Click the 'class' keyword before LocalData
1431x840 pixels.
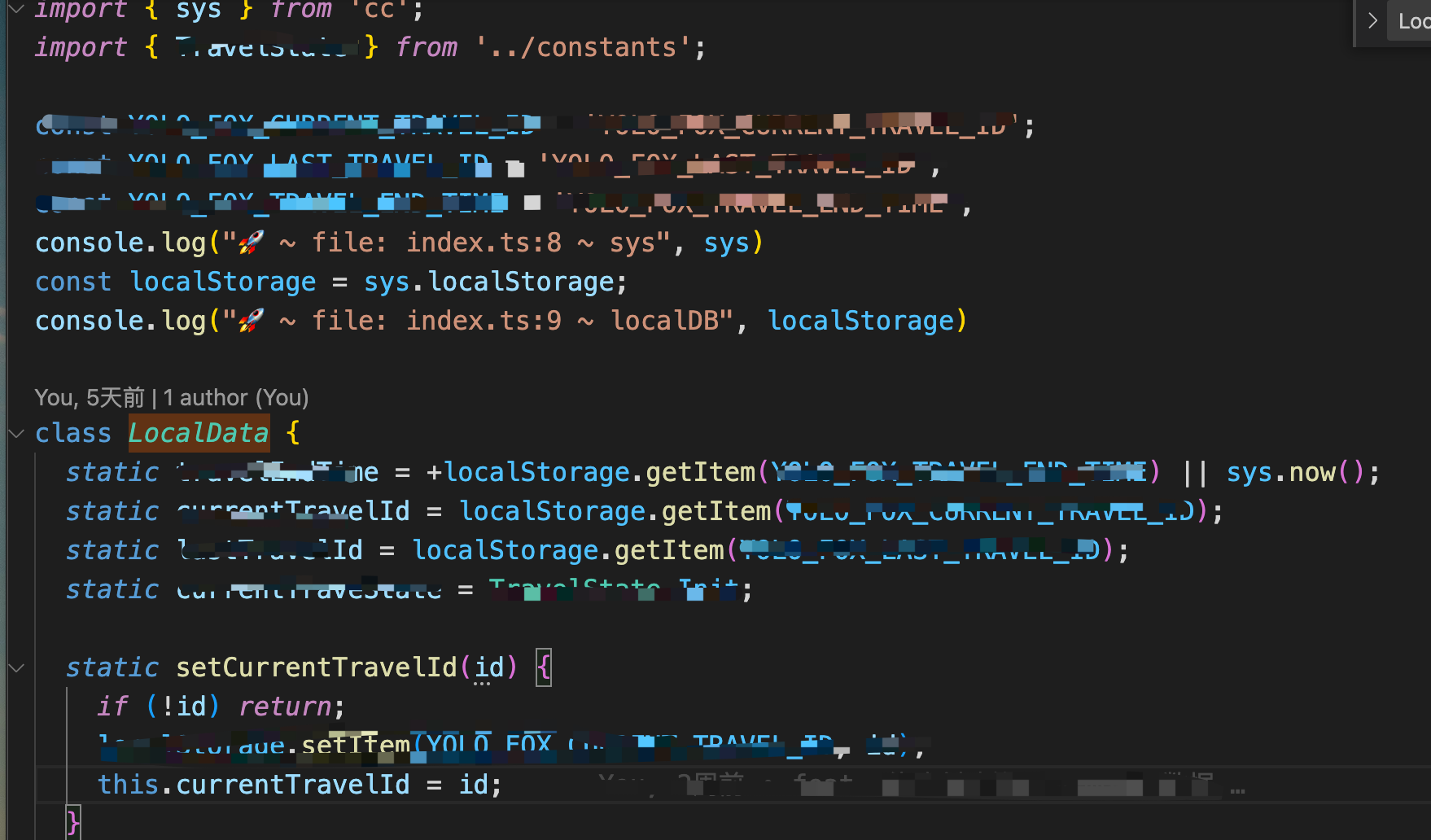(73, 433)
